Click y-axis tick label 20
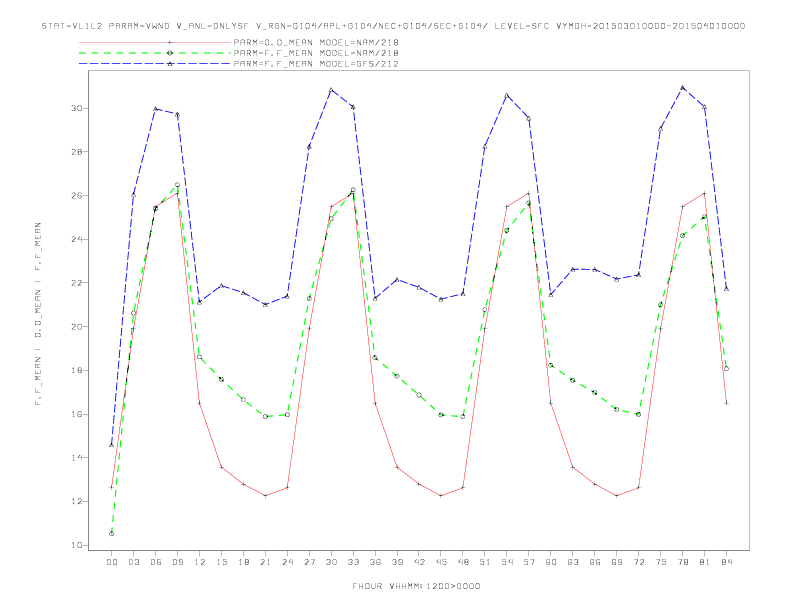The height and width of the screenshot is (612, 792). [x=77, y=327]
